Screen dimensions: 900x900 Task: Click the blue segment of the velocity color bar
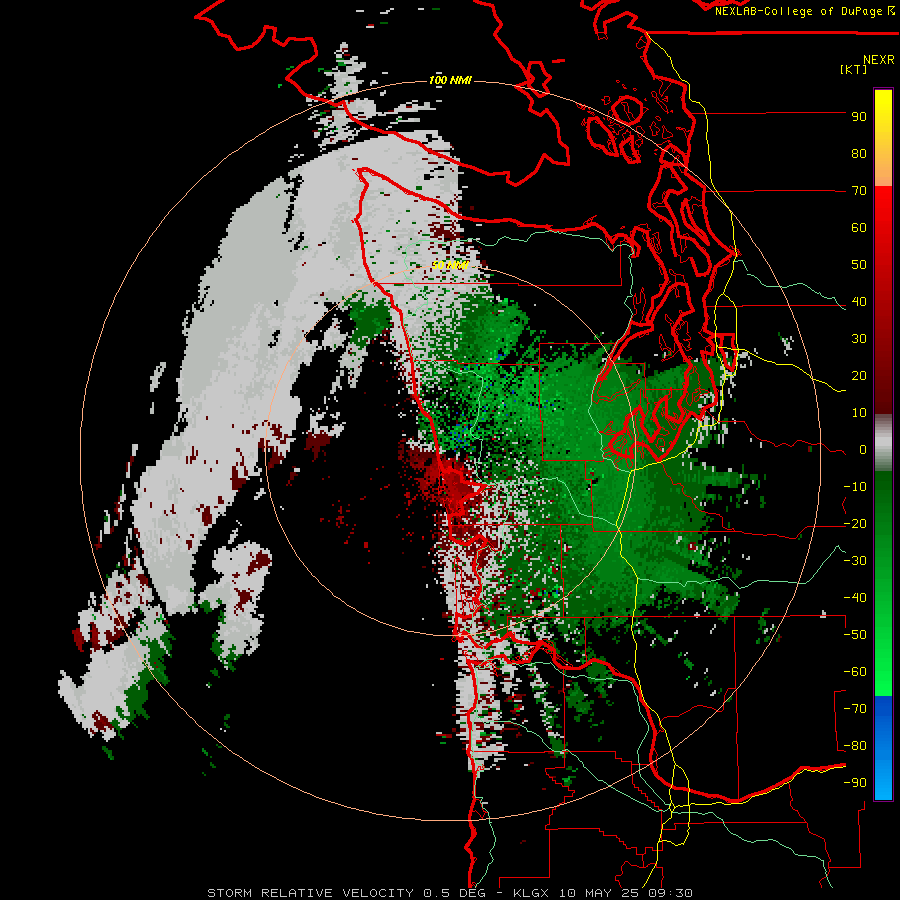883,748
